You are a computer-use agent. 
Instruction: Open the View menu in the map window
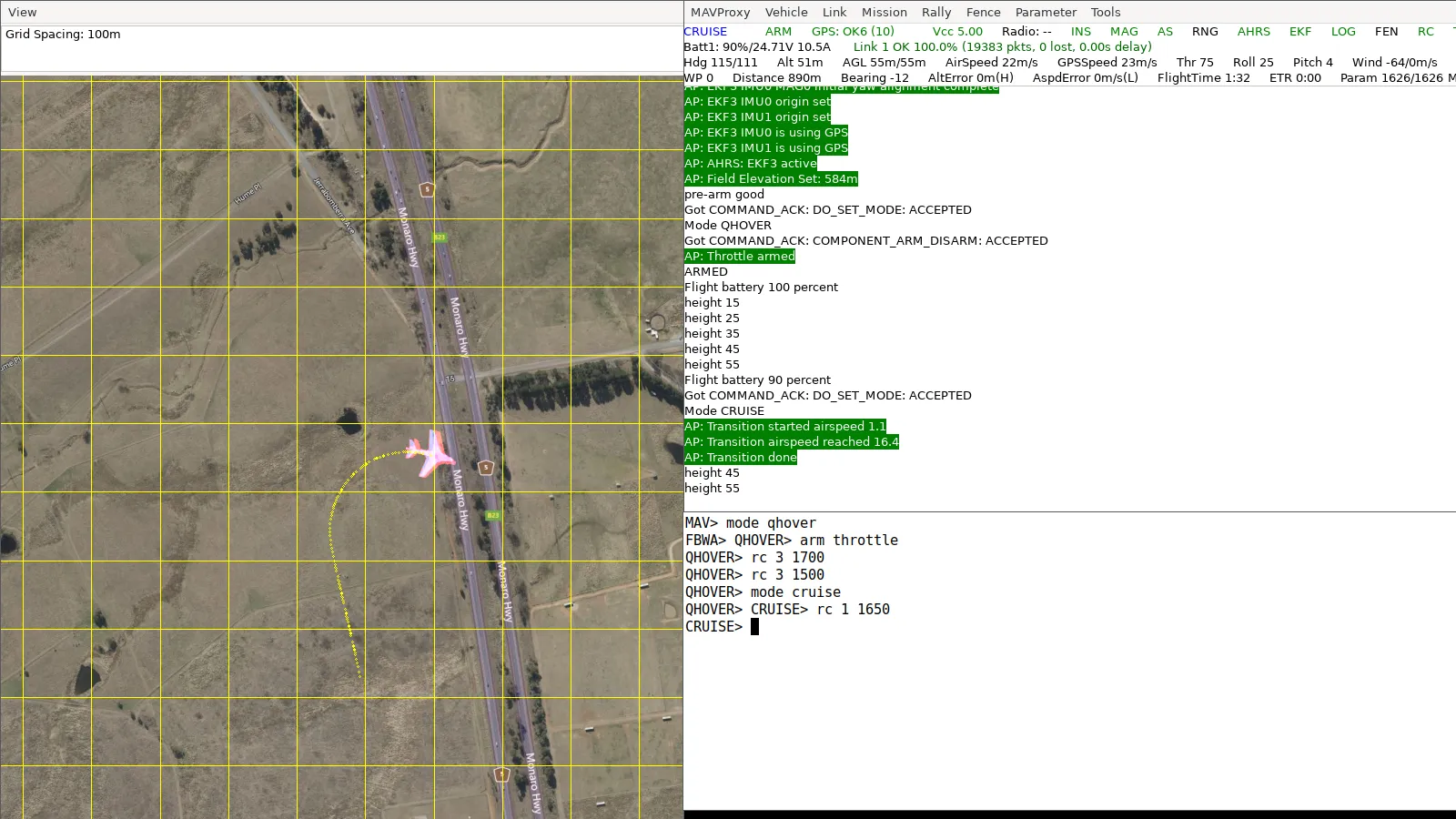point(23,12)
